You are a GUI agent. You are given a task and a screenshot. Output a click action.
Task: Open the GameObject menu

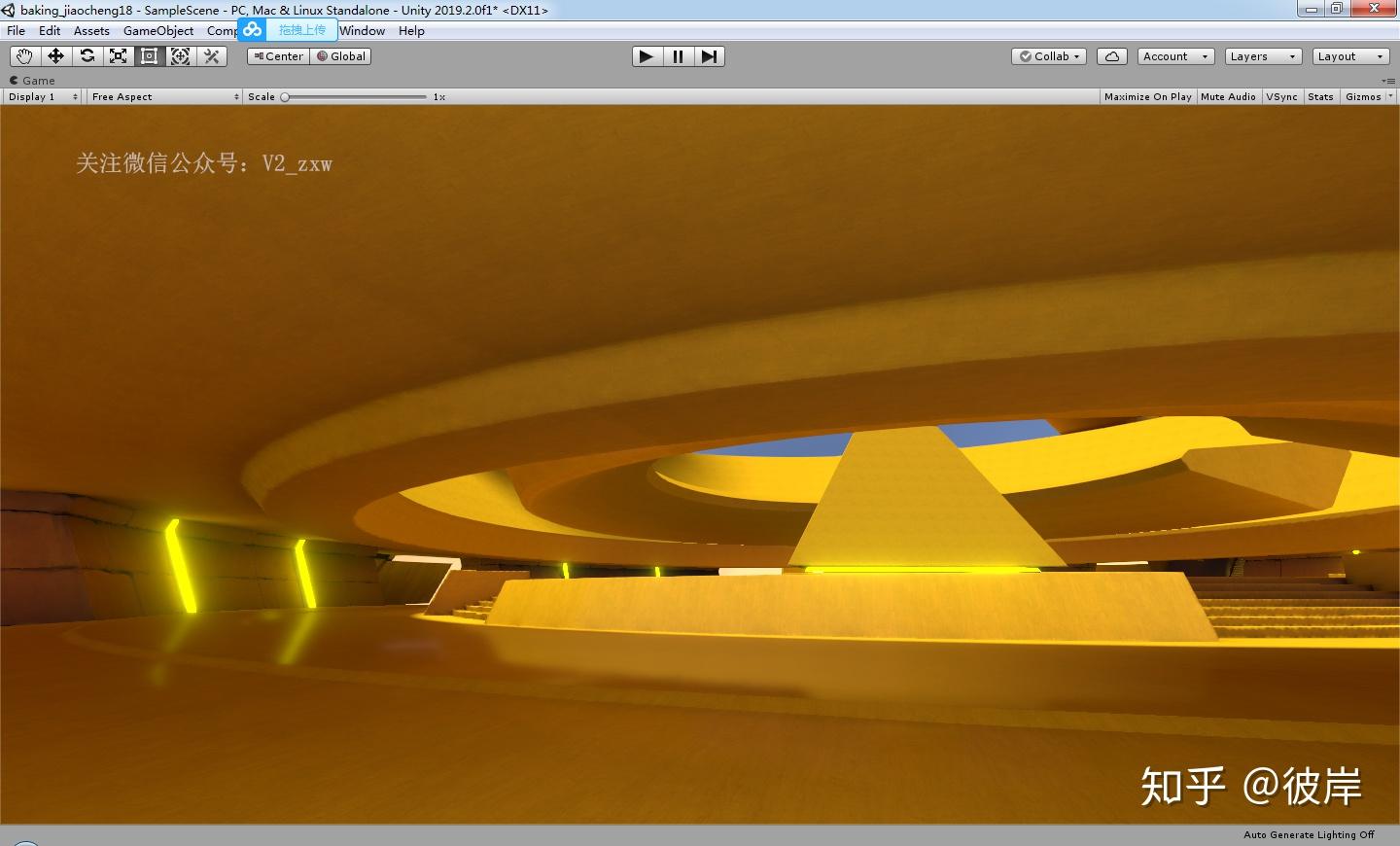158,31
